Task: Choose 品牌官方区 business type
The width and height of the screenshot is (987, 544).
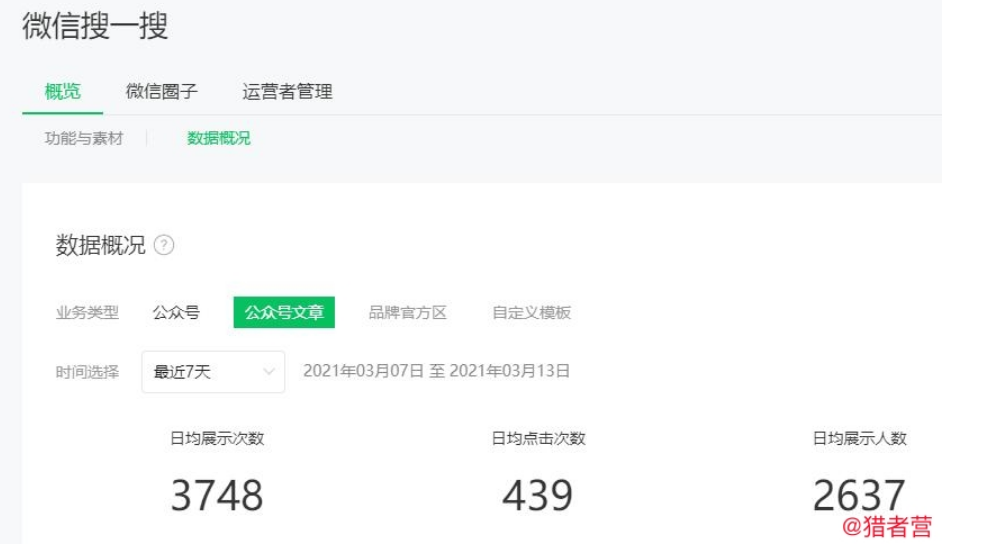Action: (x=407, y=312)
